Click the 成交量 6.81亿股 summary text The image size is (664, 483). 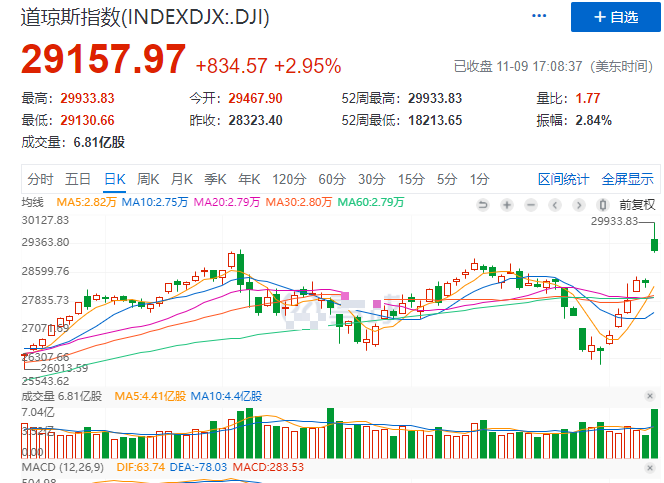tap(73, 142)
